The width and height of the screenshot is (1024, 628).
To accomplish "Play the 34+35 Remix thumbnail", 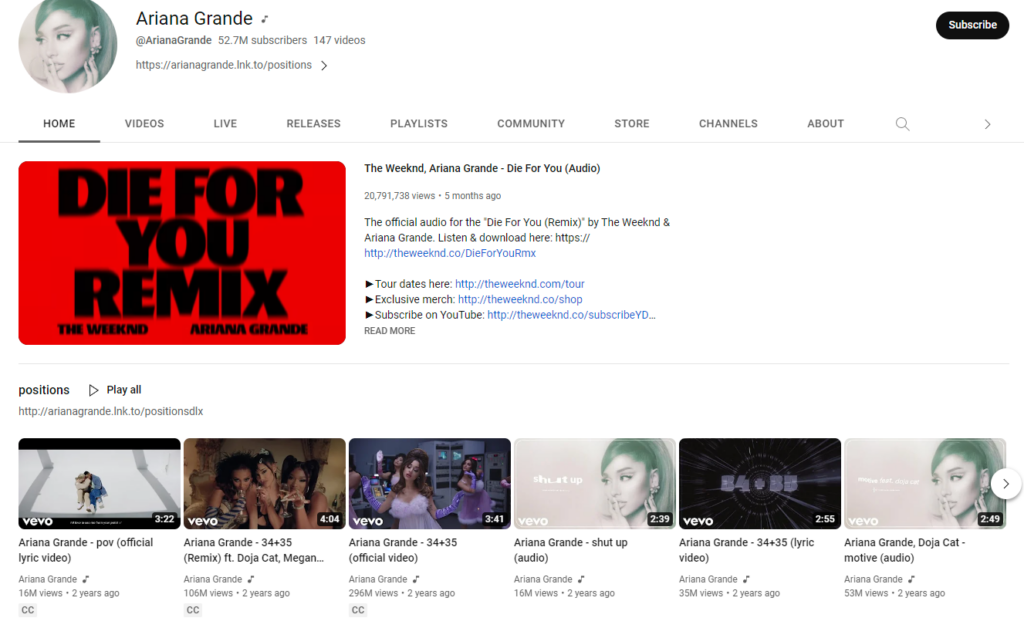I will pos(264,484).
